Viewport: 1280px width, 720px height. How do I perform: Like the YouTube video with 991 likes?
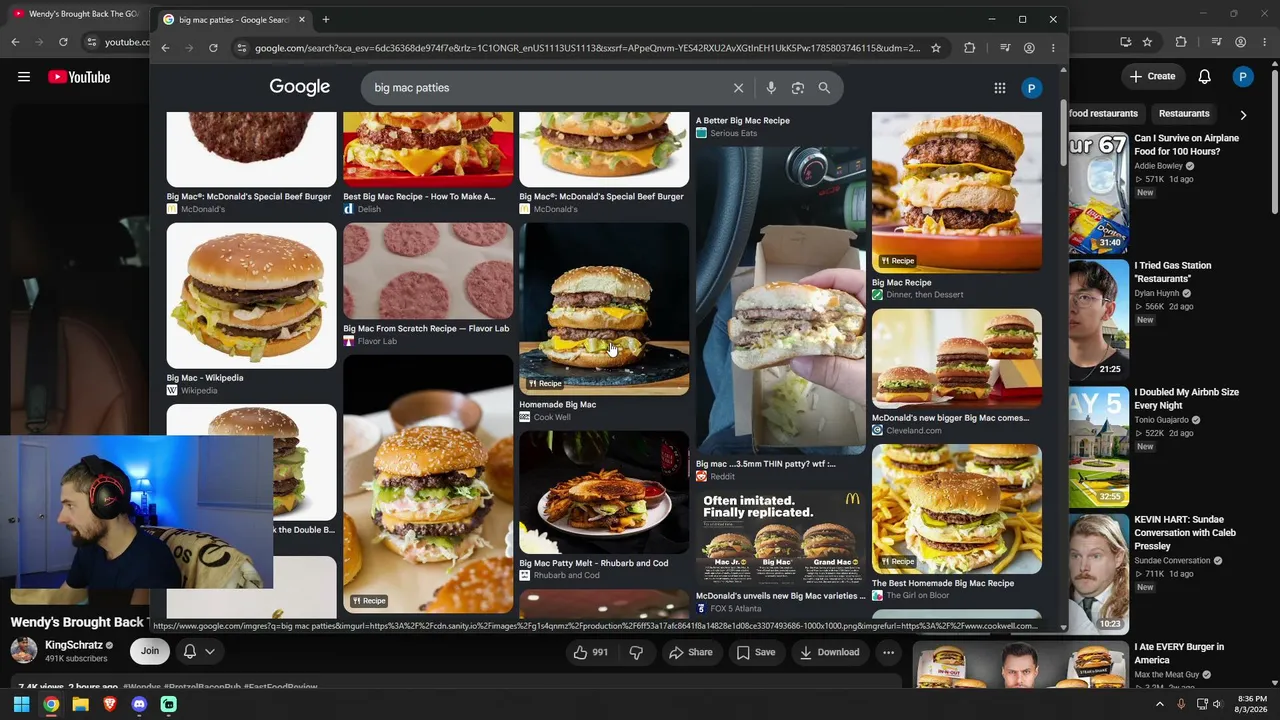(x=590, y=652)
